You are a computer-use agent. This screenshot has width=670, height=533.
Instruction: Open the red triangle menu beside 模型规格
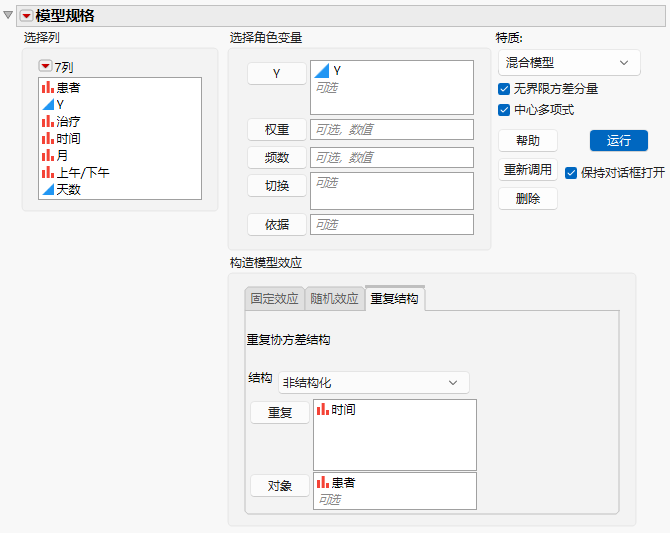[x=26, y=16]
